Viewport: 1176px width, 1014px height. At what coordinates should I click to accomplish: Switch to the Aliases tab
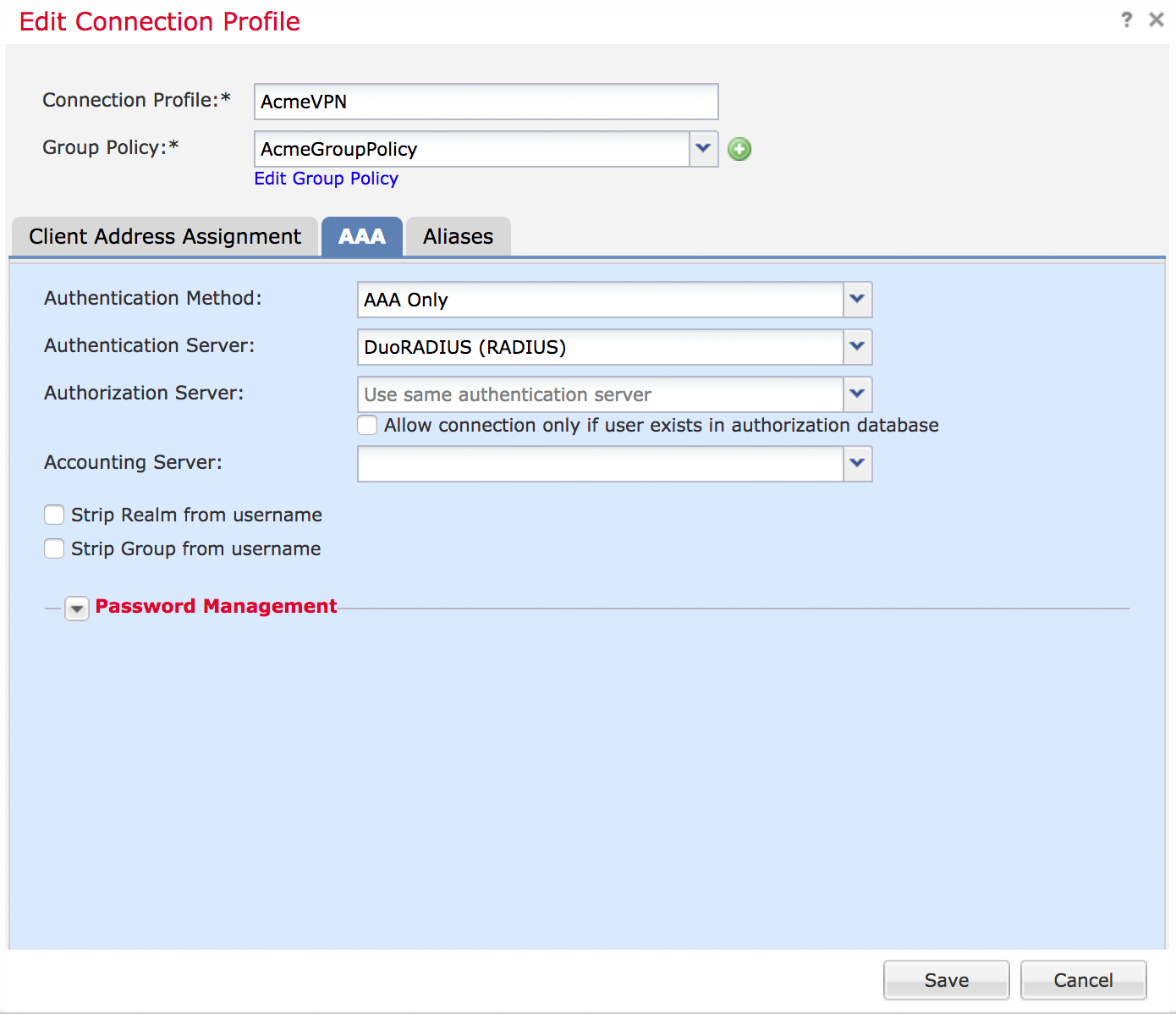458,236
